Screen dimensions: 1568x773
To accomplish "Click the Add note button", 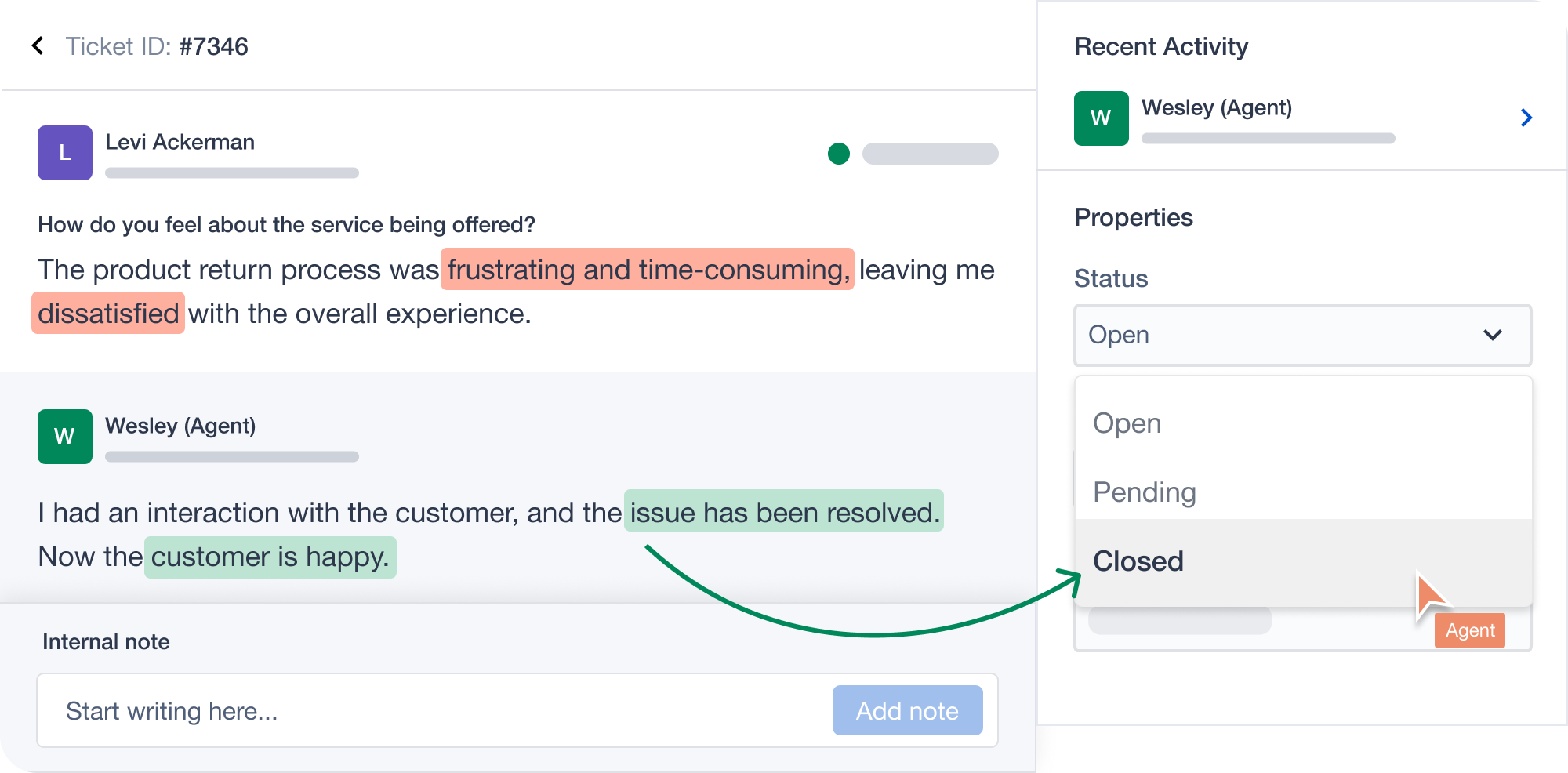I will coord(907,710).
